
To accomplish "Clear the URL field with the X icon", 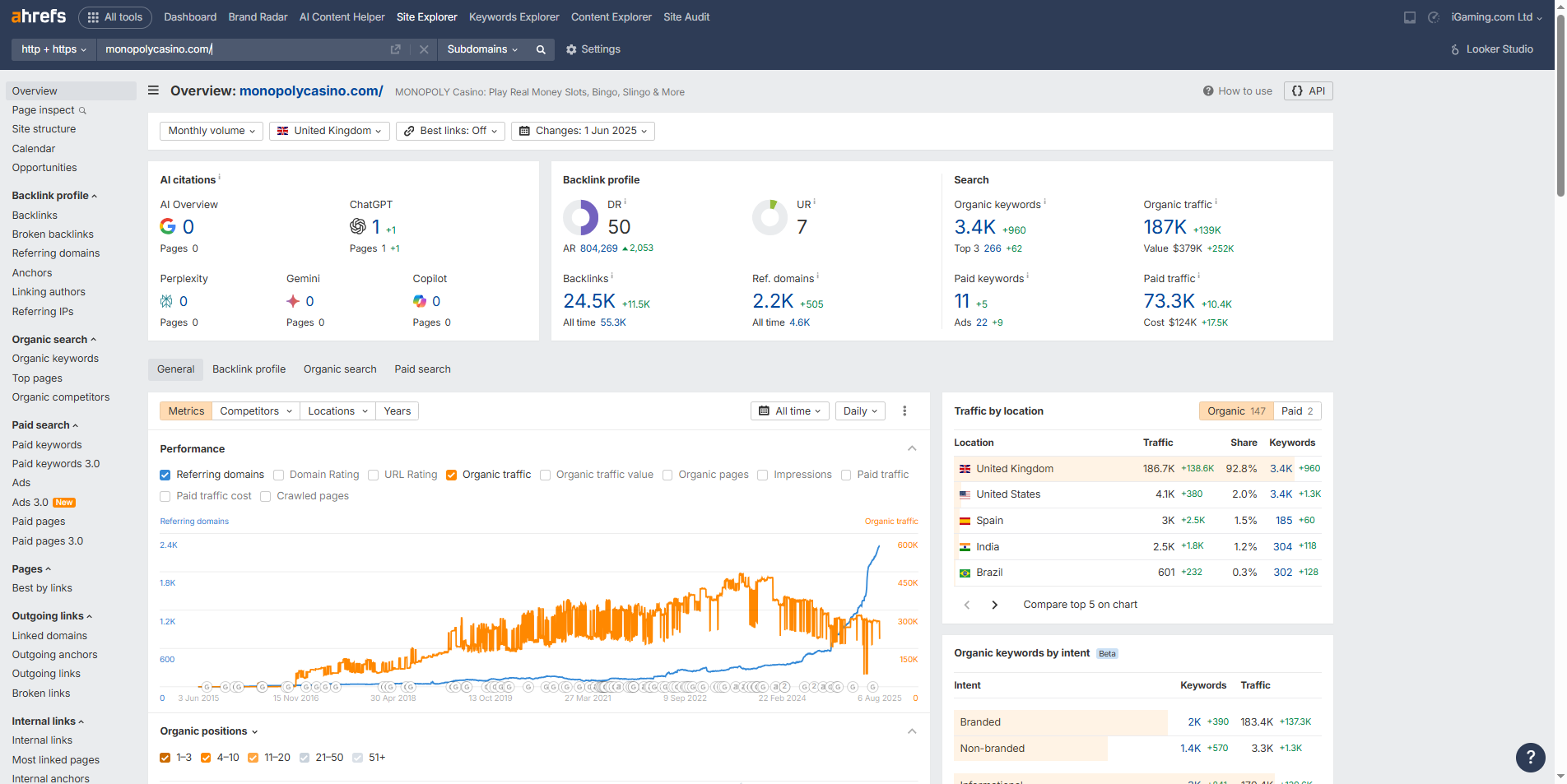I will tap(424, 49).
